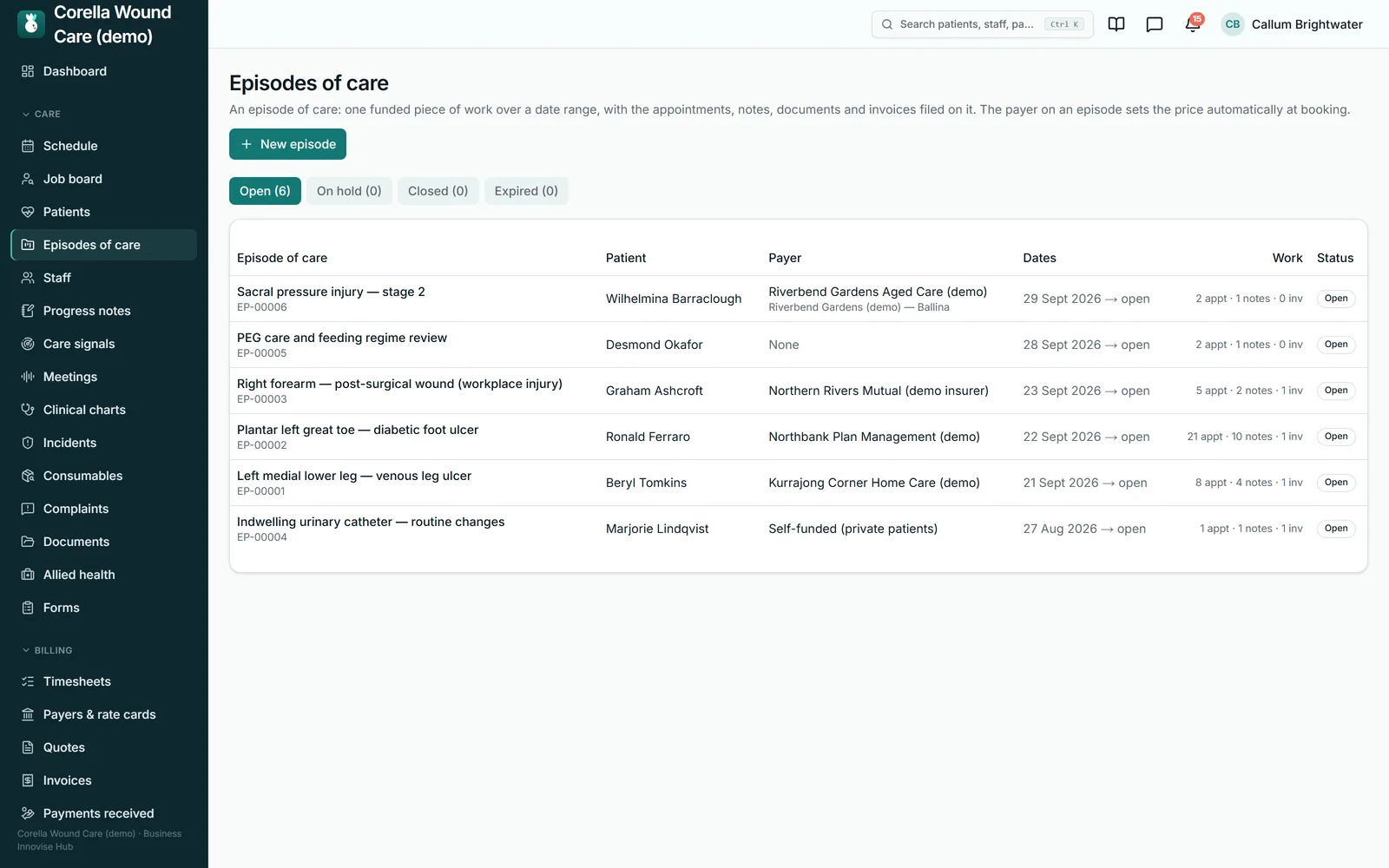The height and width of the screenshot is (868, 1389).
Task: Open Allied health section
Action: coord(104,575)
